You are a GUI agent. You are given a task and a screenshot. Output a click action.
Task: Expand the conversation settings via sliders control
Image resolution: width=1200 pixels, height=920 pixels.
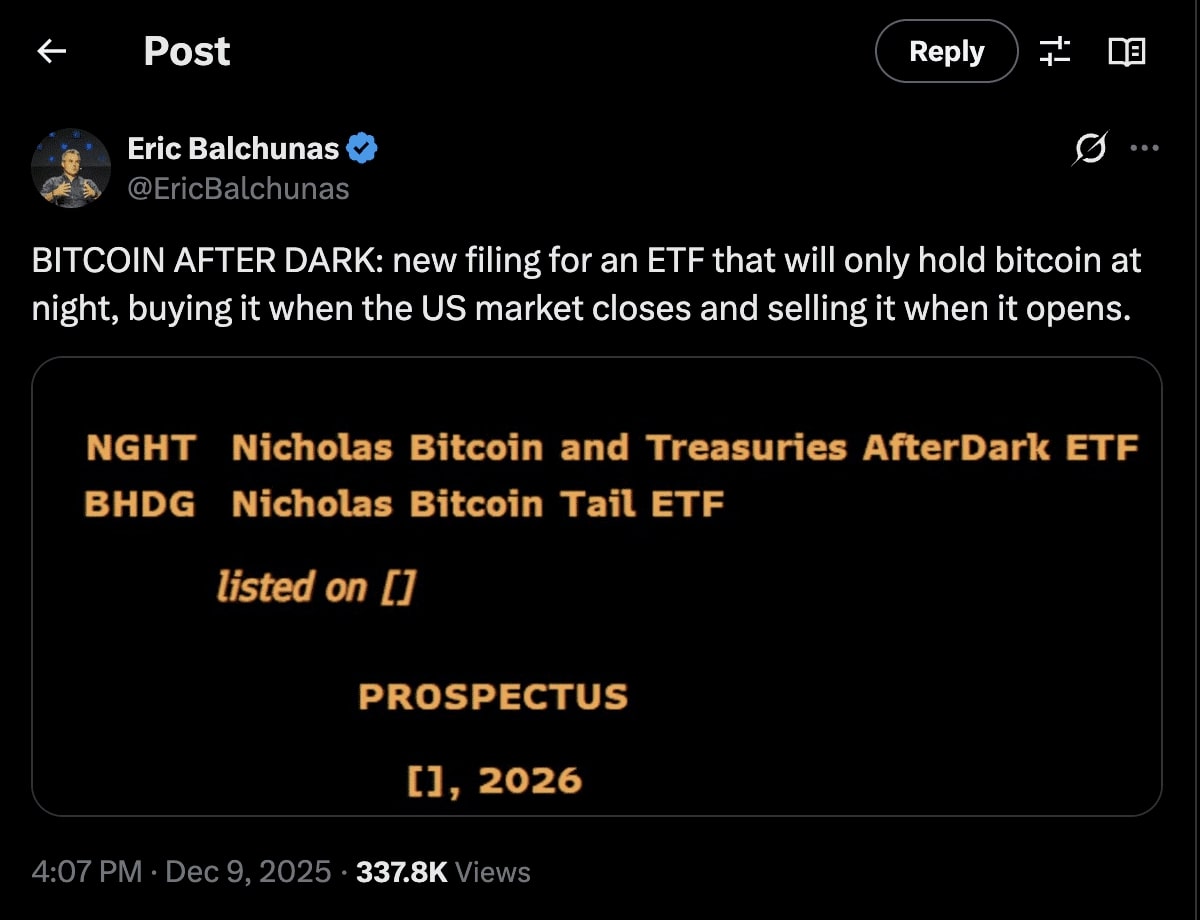pyautogui.click(x=1055, y=51)
